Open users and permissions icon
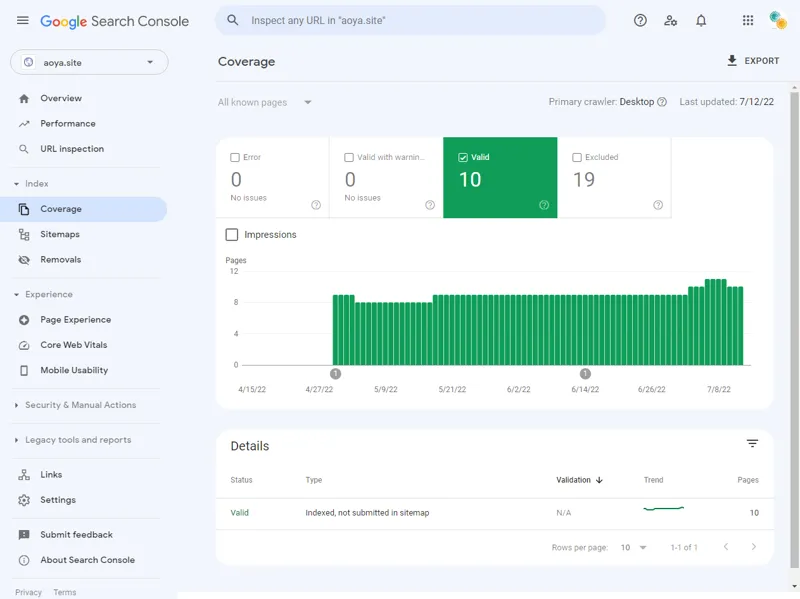 point(670,20)
